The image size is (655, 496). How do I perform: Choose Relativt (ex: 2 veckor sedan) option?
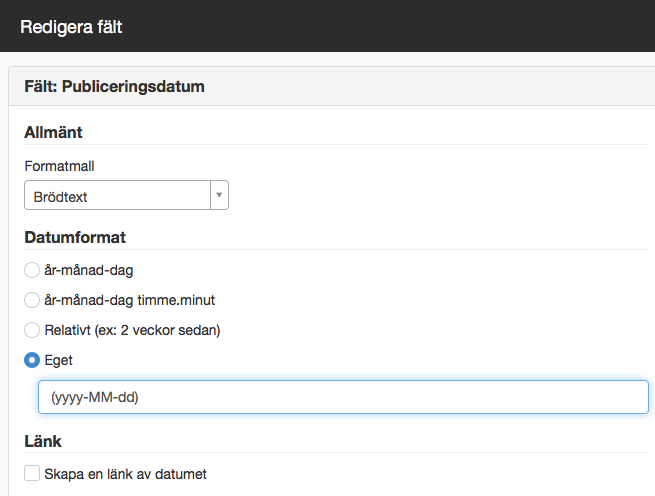(x=32, y=330)
